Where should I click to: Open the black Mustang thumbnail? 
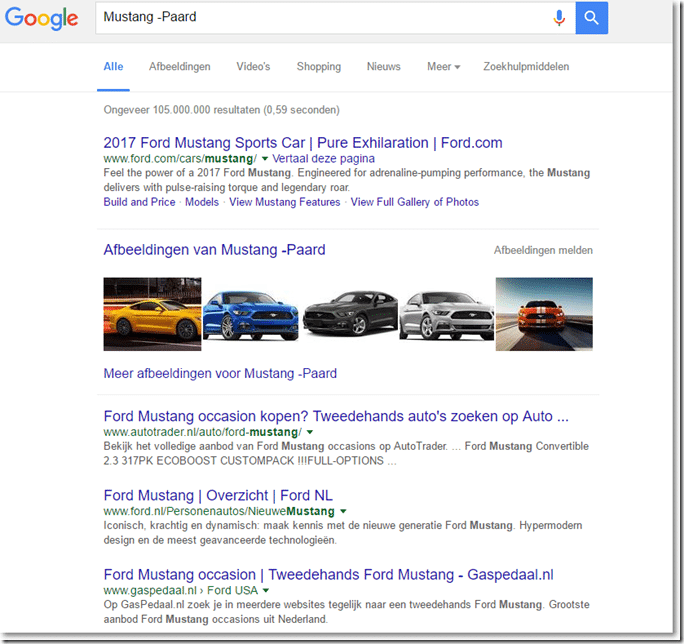(x=350, y=313)
